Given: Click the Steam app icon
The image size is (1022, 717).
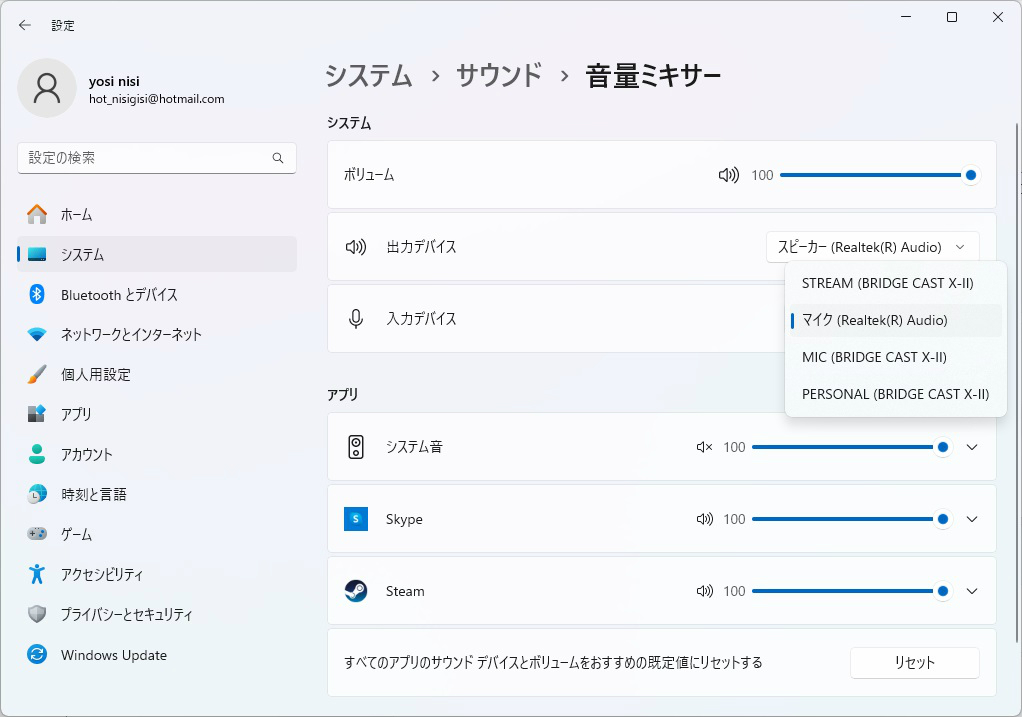Looking at the screenshot, I should [356, 591].
